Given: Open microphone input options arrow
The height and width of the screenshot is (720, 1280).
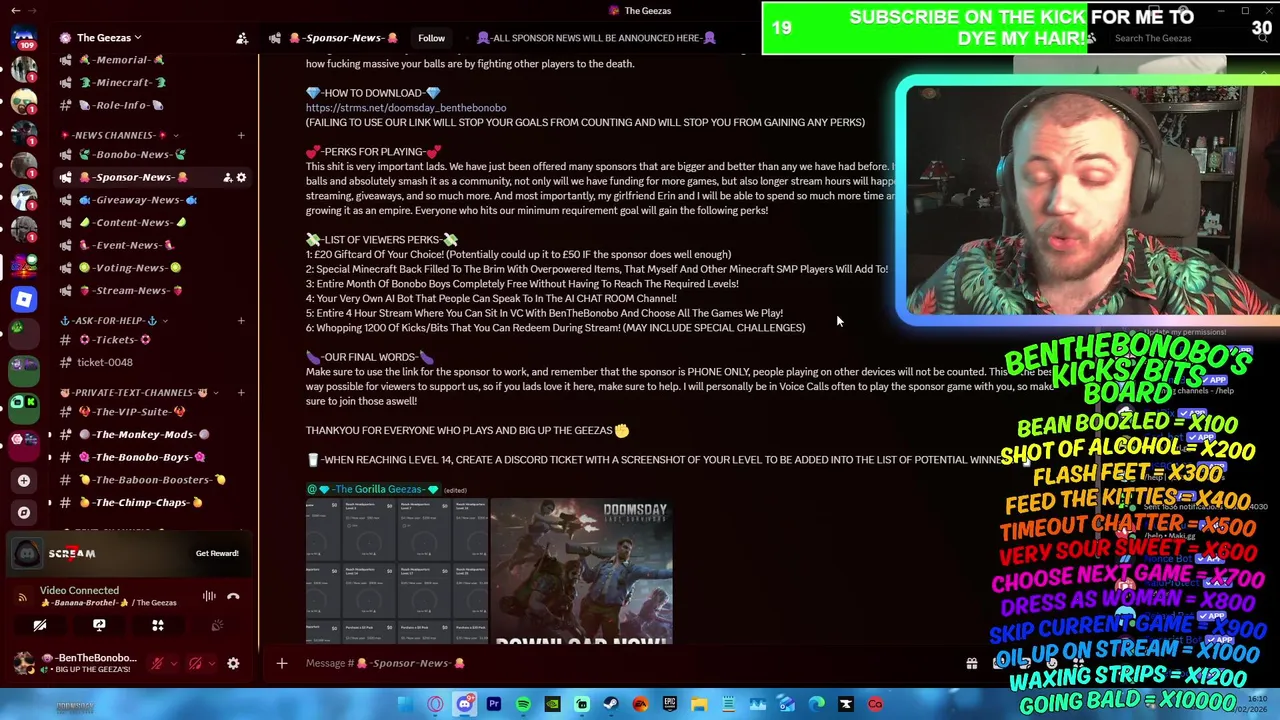Looking at the screenshot, I should [174, 663].
